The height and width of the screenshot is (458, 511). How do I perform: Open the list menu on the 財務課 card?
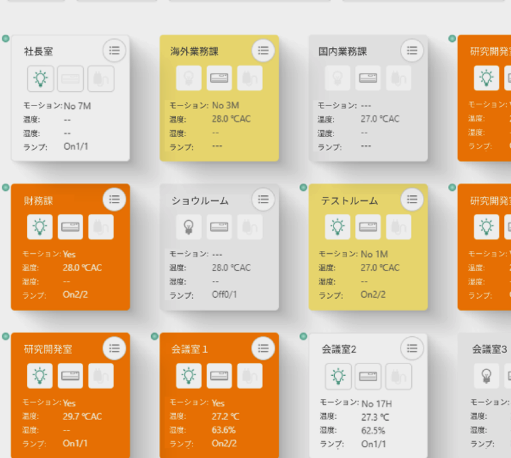(x=114, y=199)
